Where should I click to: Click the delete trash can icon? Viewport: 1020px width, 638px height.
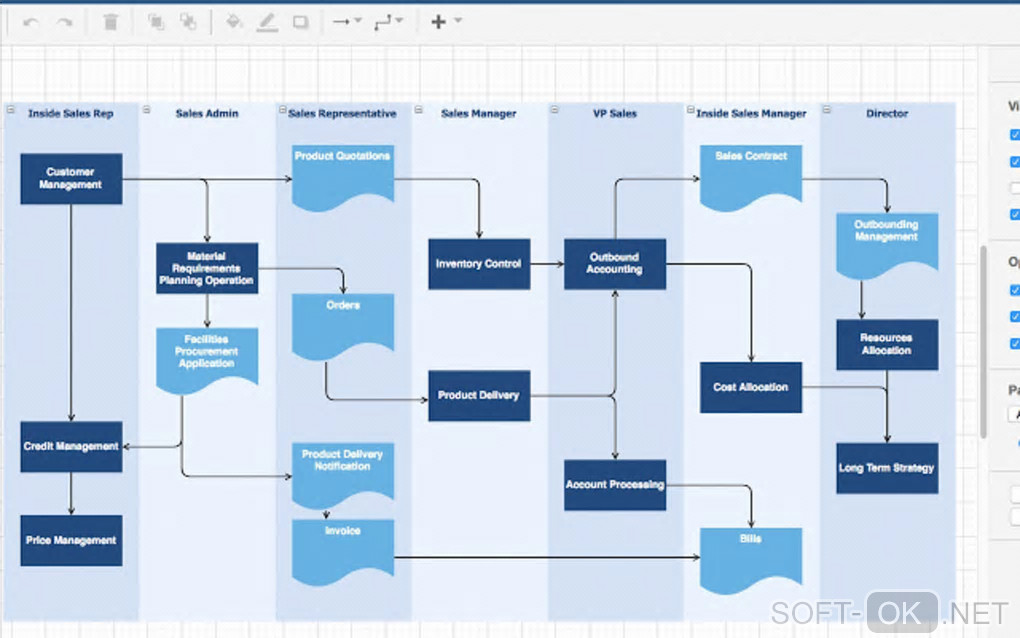point(111,22)
